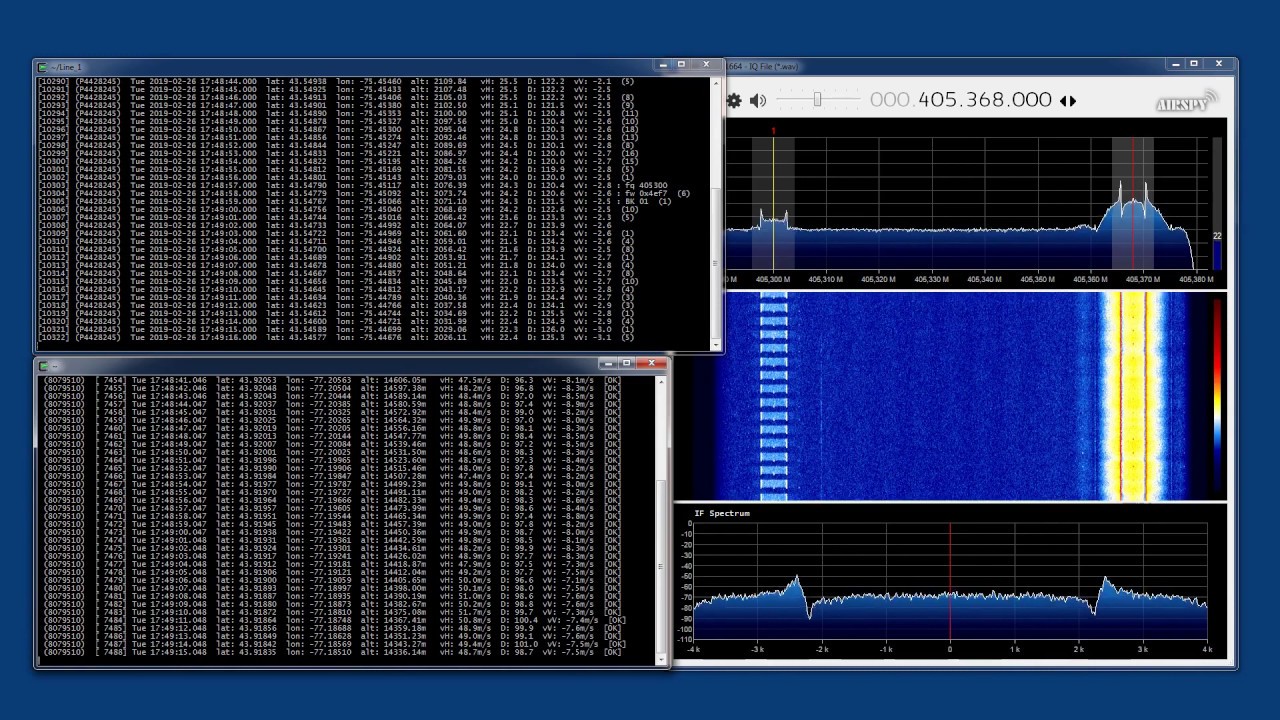Click the waterfall color gradient bar
The width and height of the screenshot is (1280, 720).
coord(1217,396)
